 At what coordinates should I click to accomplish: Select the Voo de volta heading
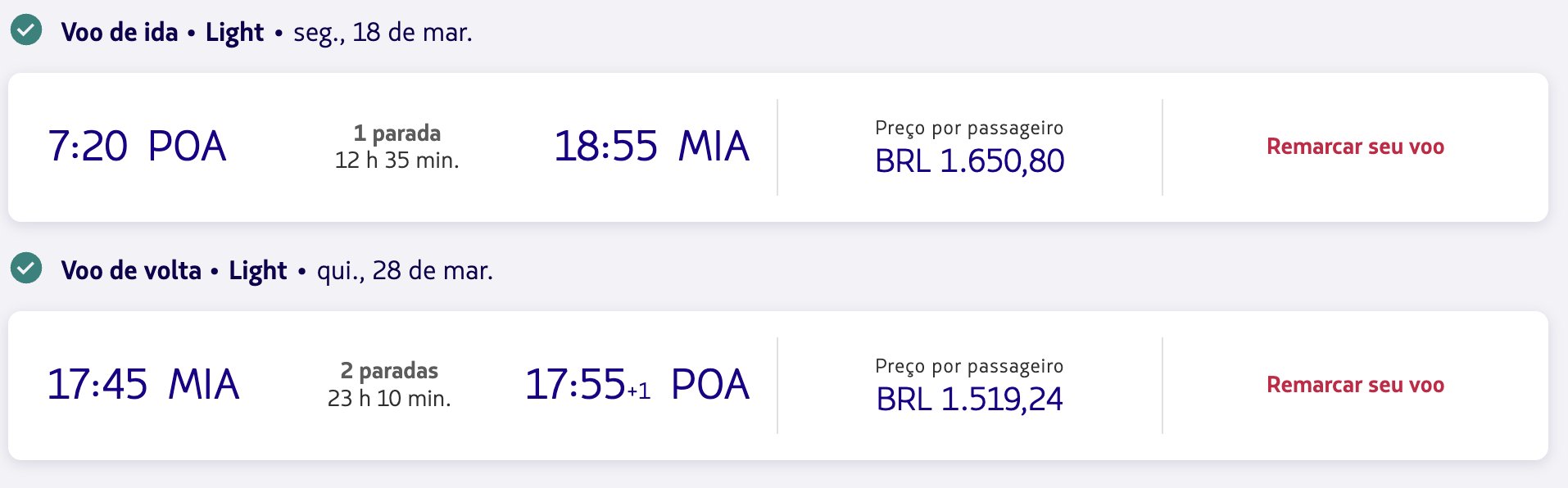pyautogui.click(x=131, y=270)
